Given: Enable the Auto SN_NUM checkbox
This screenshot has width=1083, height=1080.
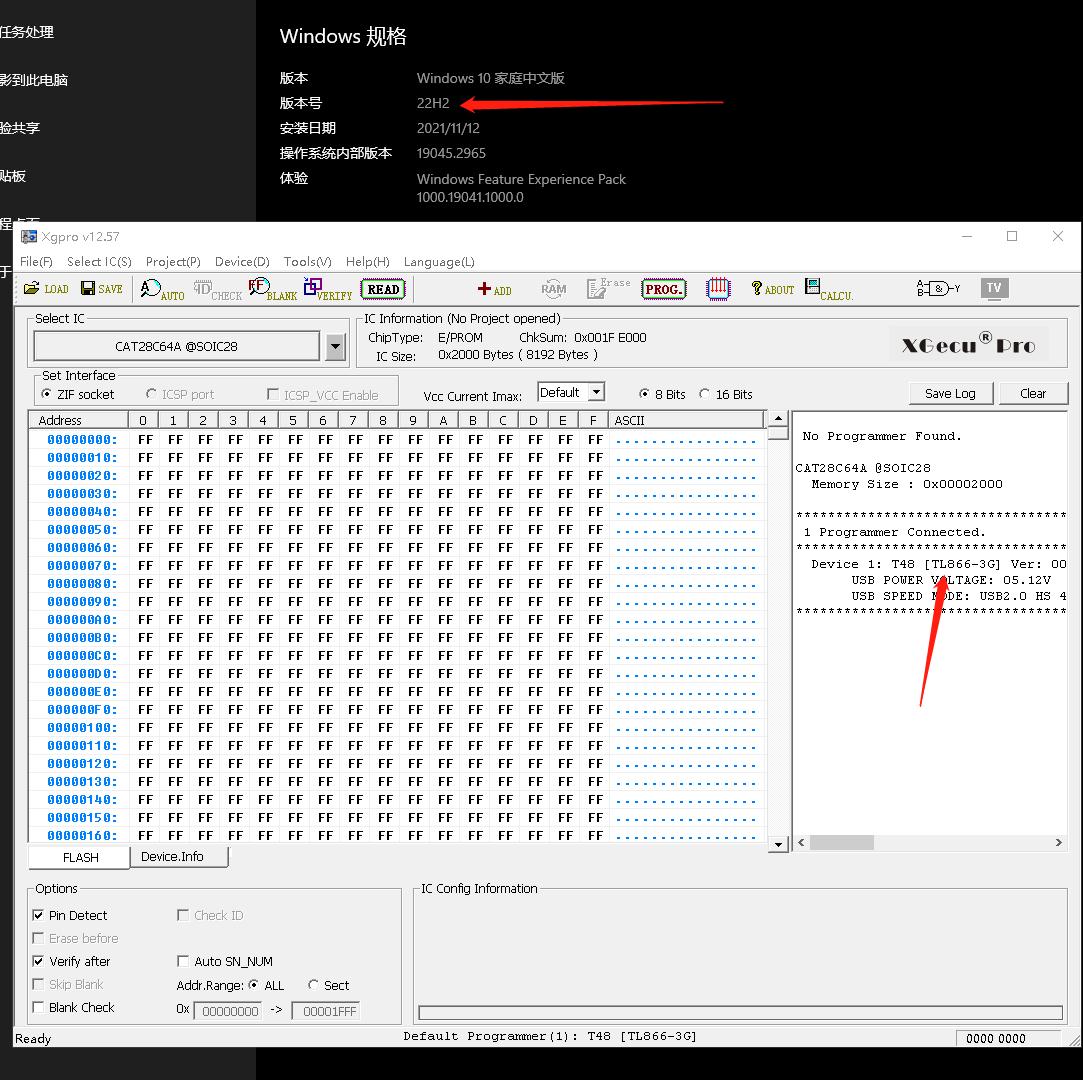Looking at the screenshot, I should pos(183,961).
